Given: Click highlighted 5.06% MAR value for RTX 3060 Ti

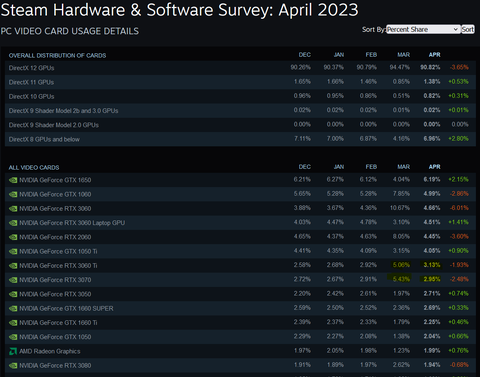Looking at the screenshot, I should (x=401, y=265).
